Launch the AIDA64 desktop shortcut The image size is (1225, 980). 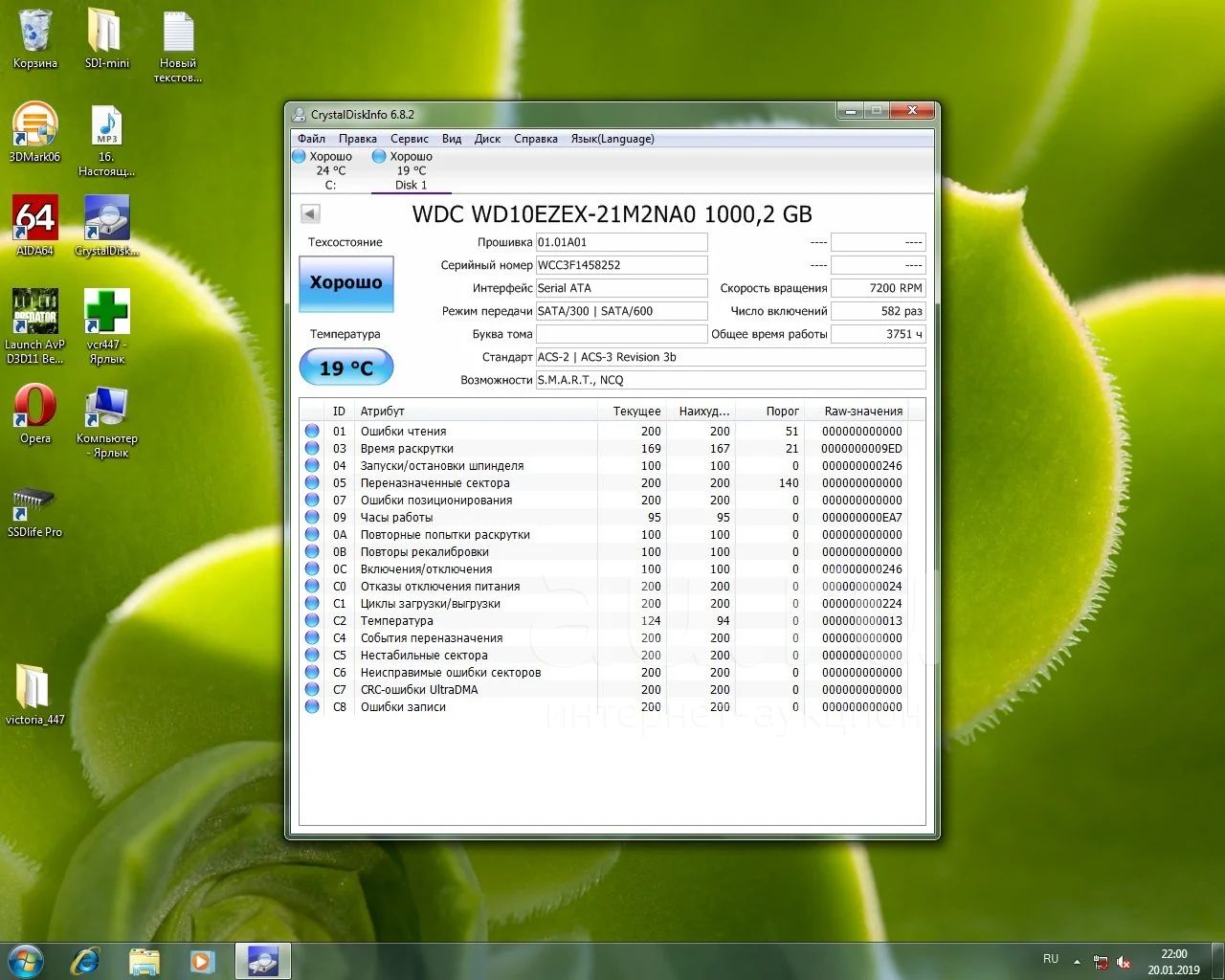pyautogui.click(x=34, y=226)
